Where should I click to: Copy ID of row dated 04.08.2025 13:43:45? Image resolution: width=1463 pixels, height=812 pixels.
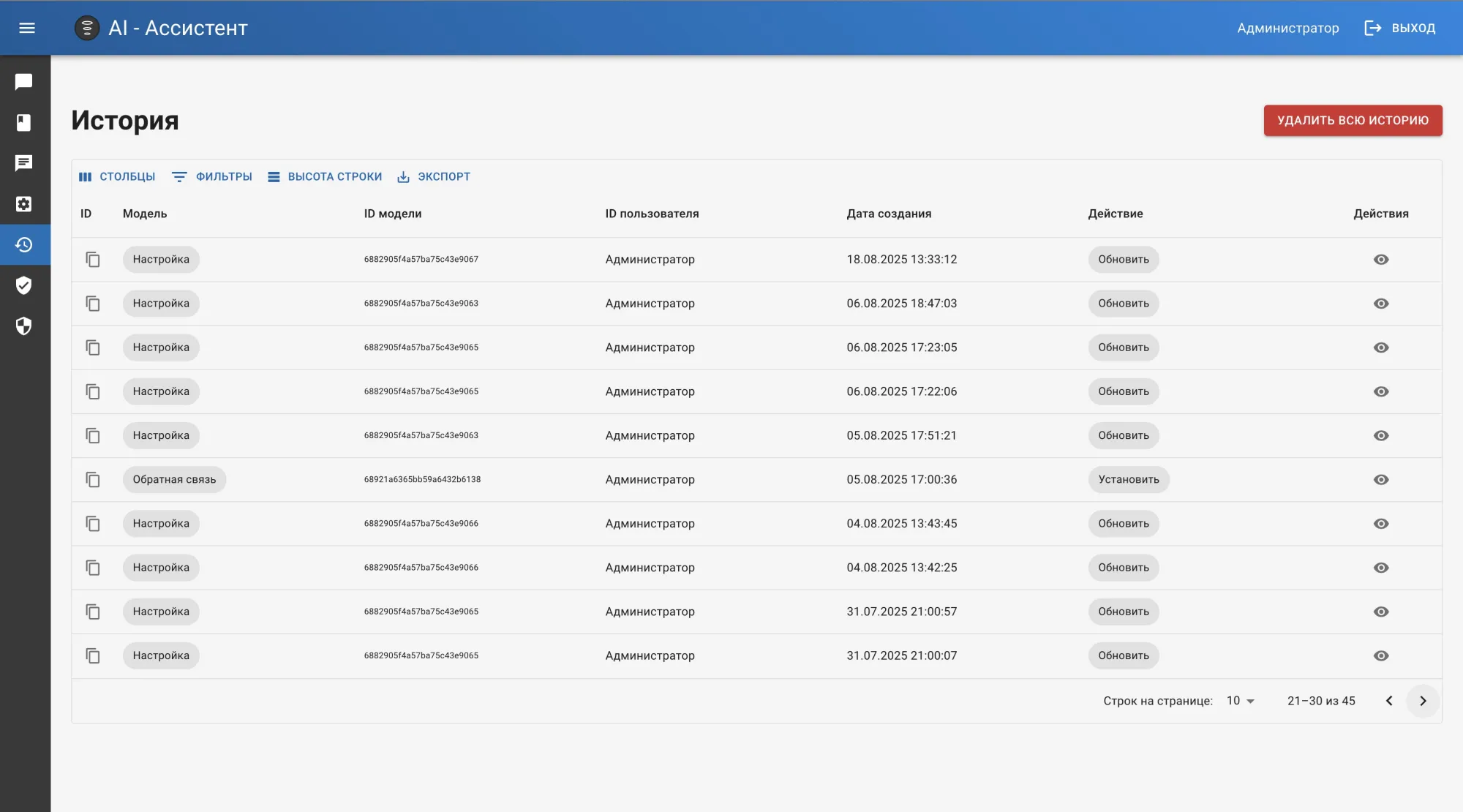pyautogui.click(x=93, y=524)
